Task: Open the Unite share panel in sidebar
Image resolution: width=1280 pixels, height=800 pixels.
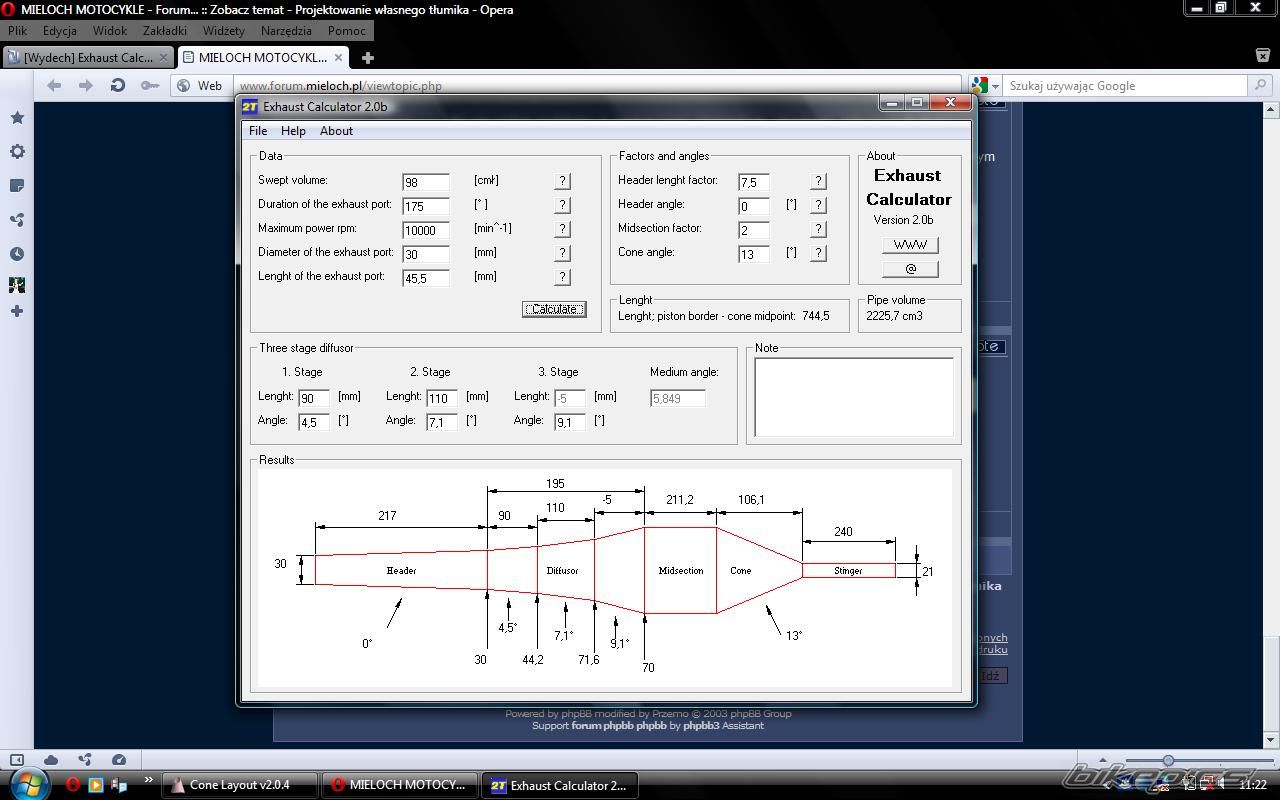Action: [x=17, y=220]
